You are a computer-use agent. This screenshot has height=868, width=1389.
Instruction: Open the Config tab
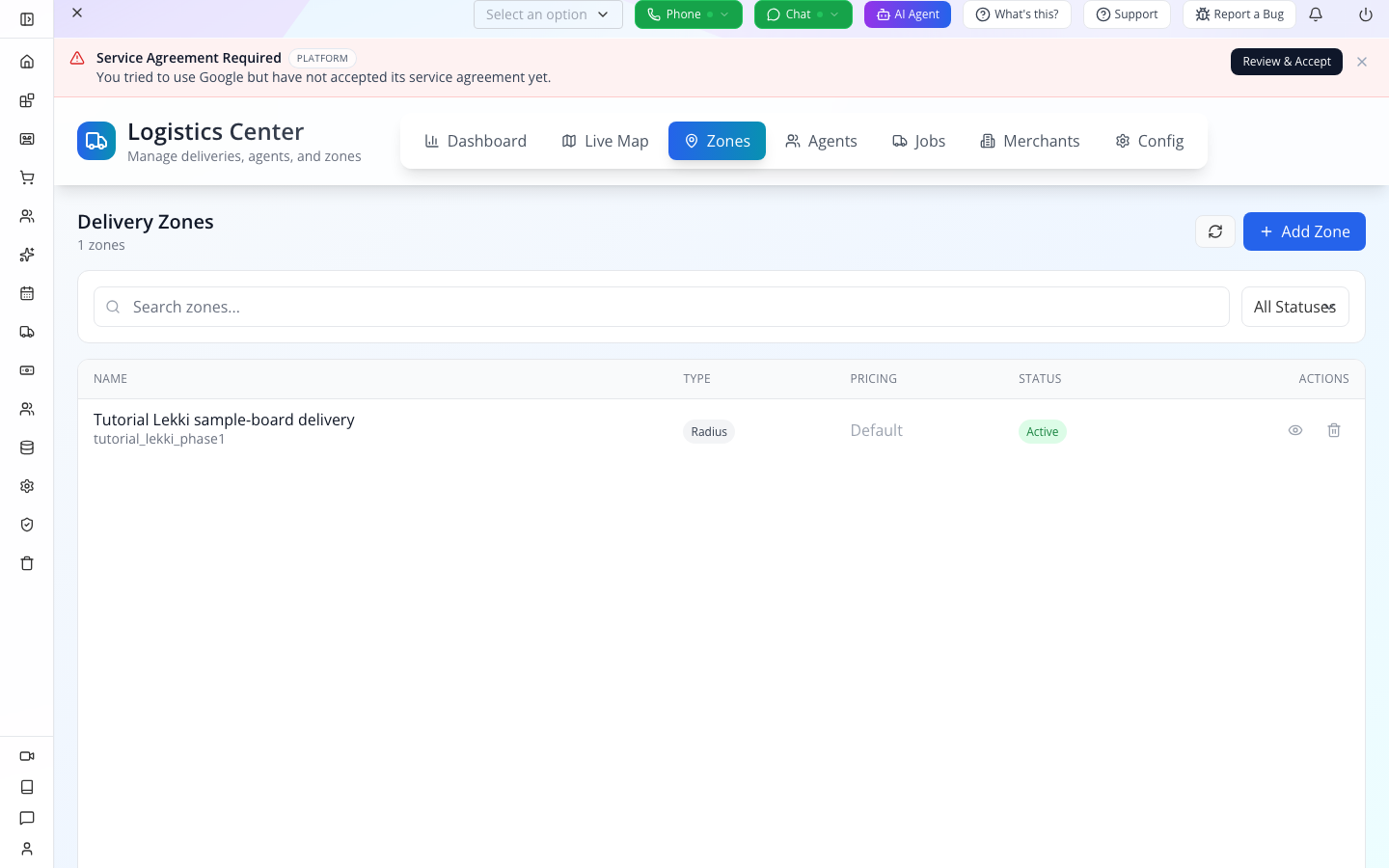pyautogui.click(x=1150, y=141)
